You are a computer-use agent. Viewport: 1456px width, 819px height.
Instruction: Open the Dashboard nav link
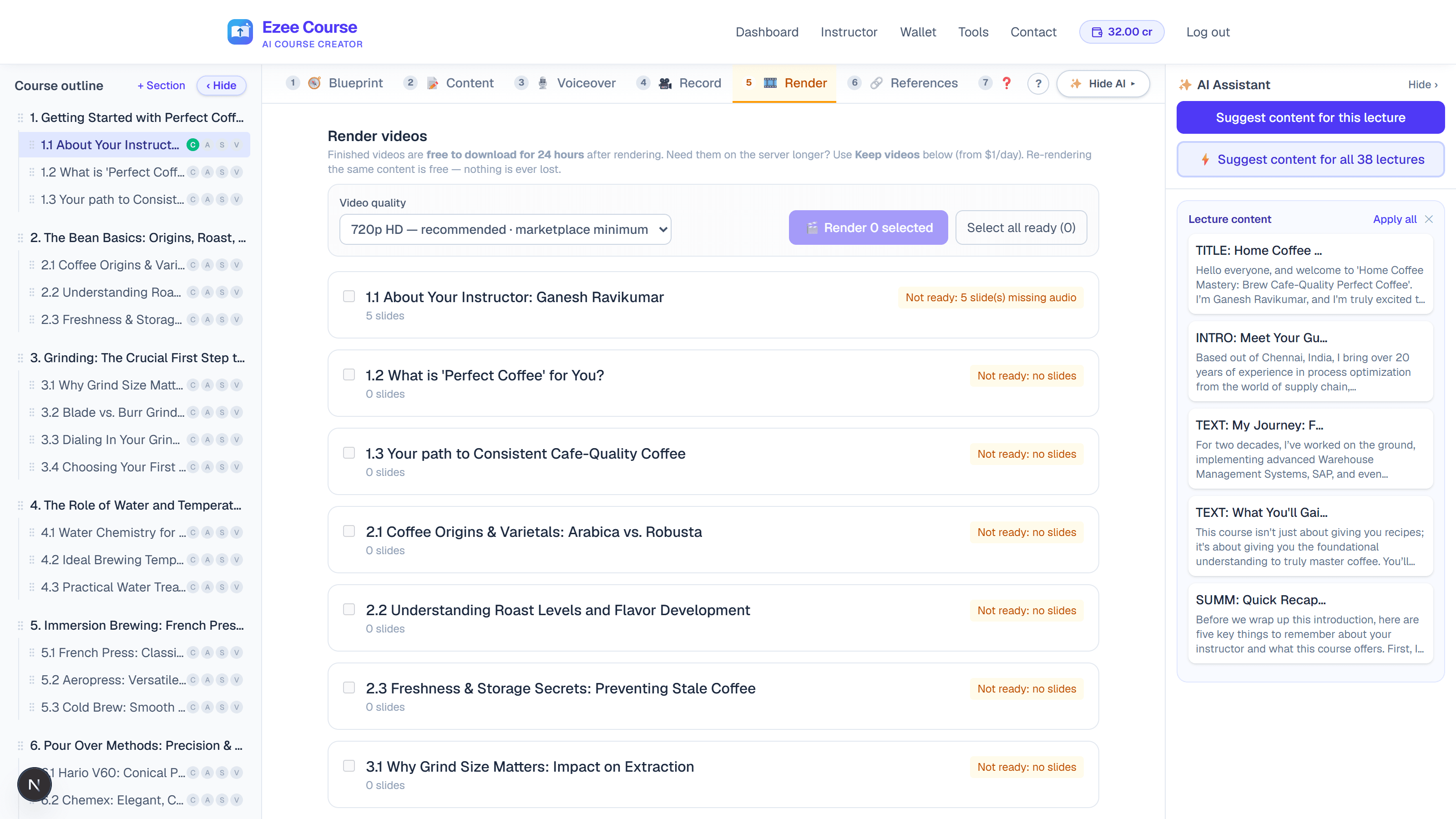767,32
